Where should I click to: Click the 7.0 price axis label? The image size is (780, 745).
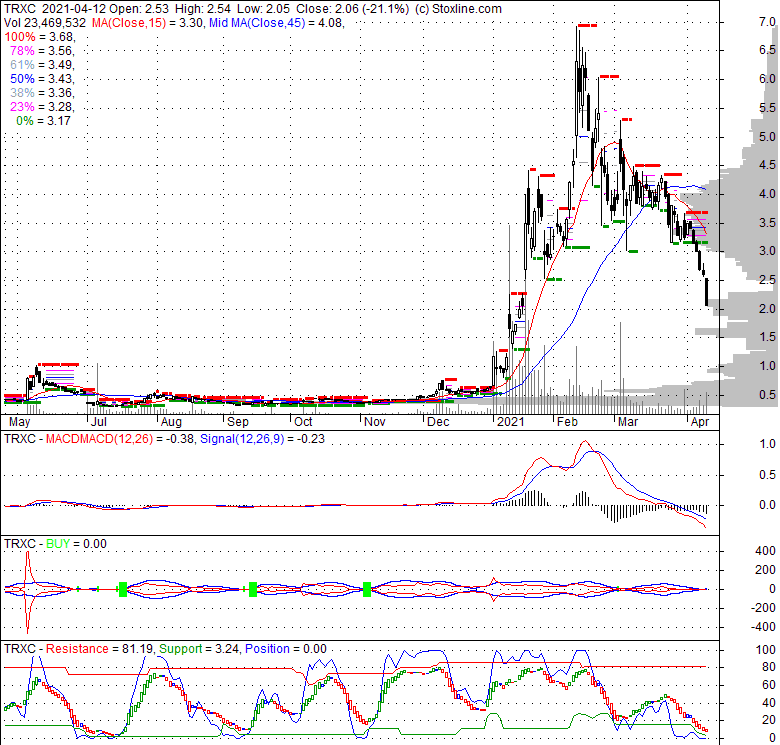pos(767,22)
